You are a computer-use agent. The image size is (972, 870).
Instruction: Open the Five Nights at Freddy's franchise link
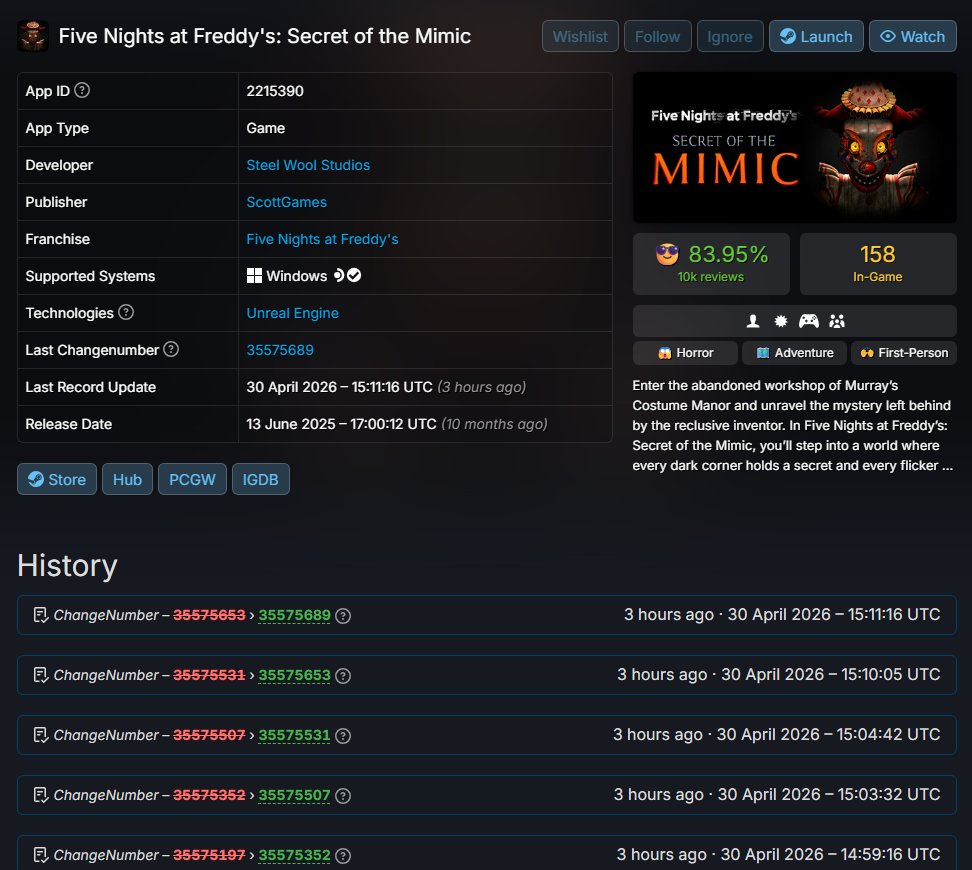[x=322, y=239]
